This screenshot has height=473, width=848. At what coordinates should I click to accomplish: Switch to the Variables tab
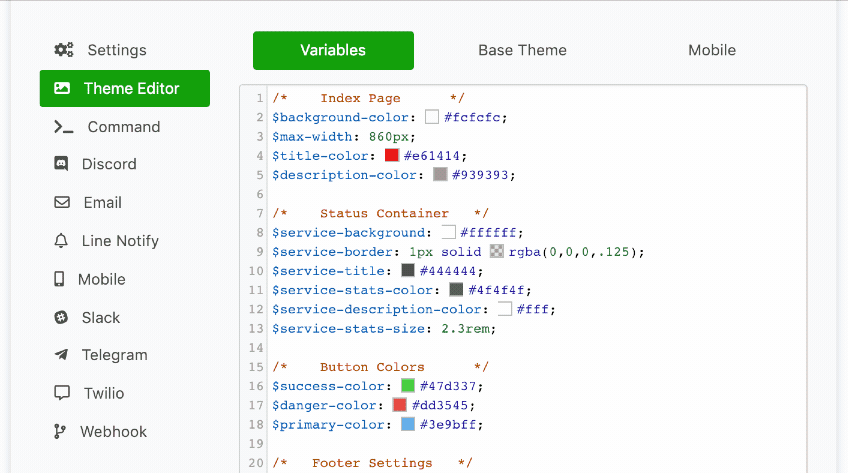(x=333, y=50)
